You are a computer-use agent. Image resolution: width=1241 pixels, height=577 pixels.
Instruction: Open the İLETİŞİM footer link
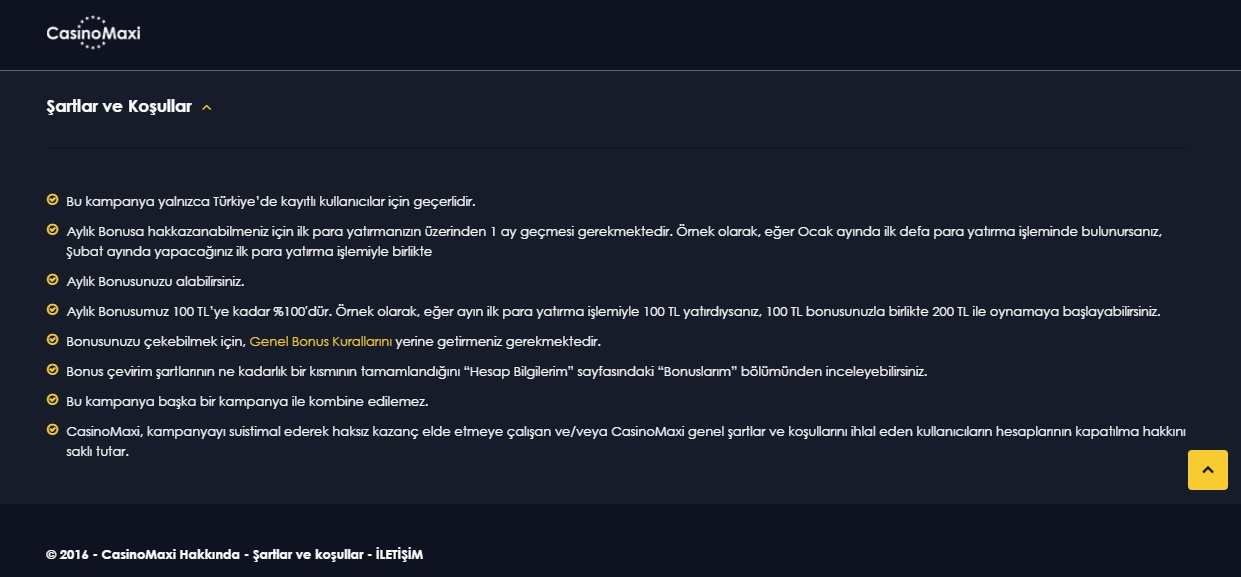click(399, 554)
